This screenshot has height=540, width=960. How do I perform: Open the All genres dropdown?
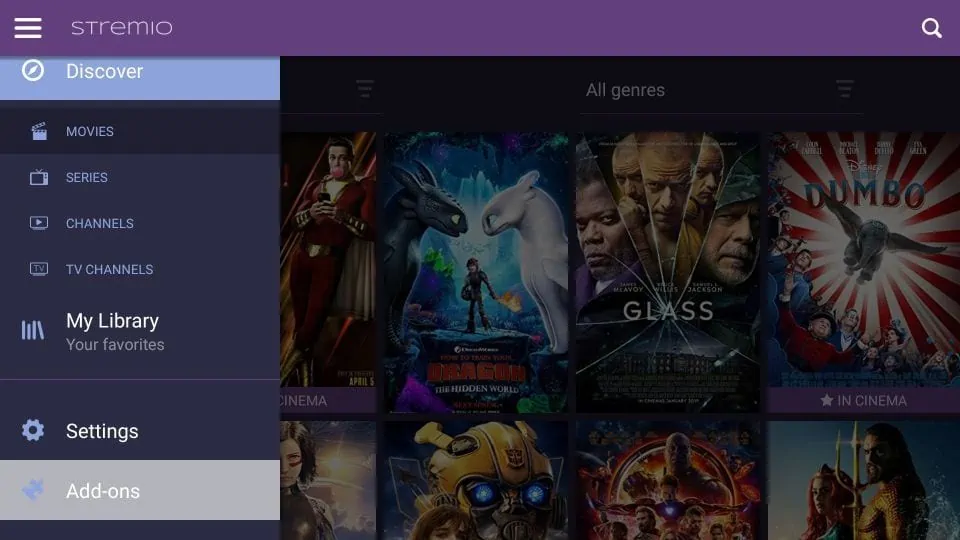click(721, 90)
